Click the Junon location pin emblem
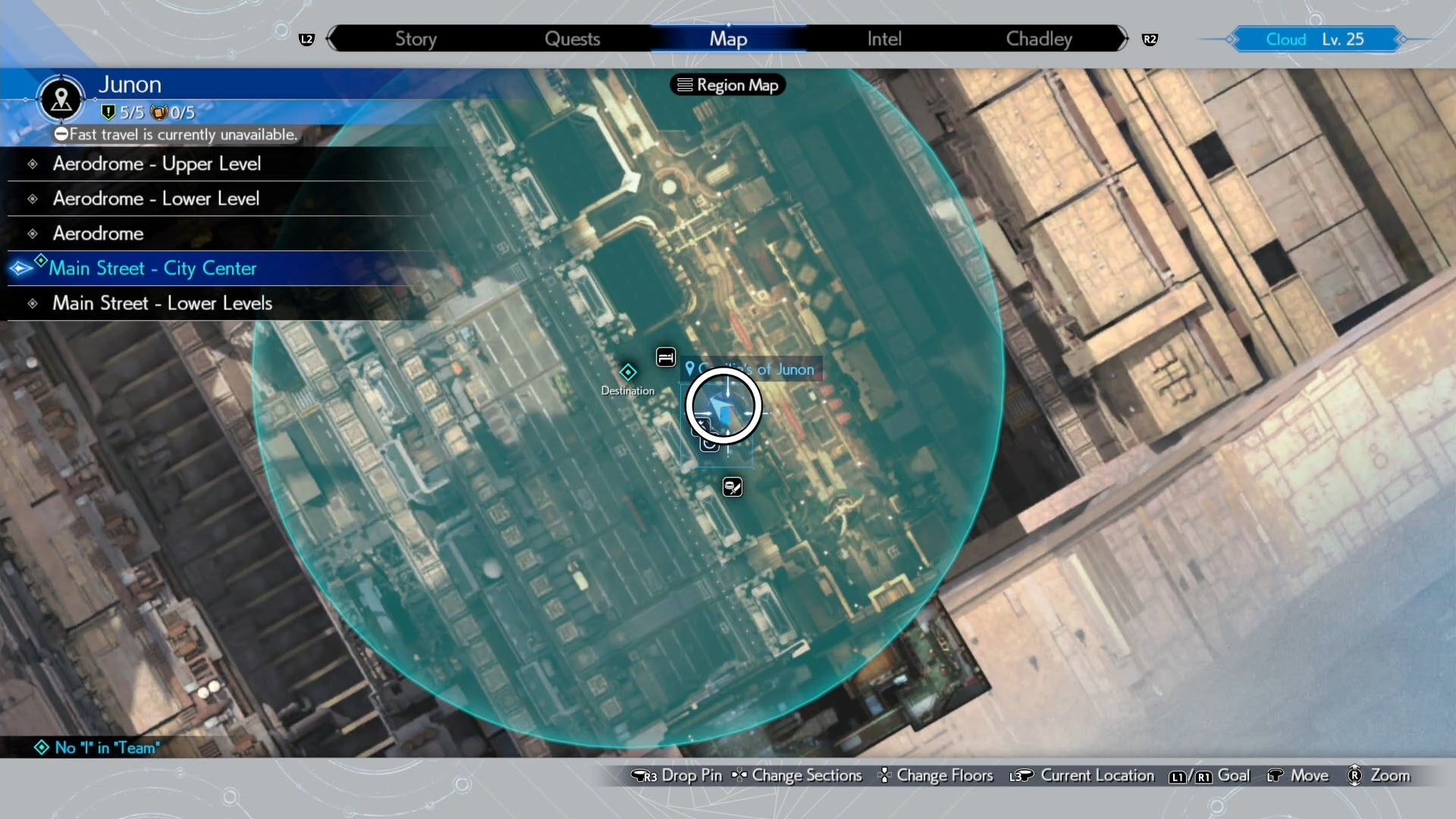This screenshot has height=819, width=1456. (61, 99)
